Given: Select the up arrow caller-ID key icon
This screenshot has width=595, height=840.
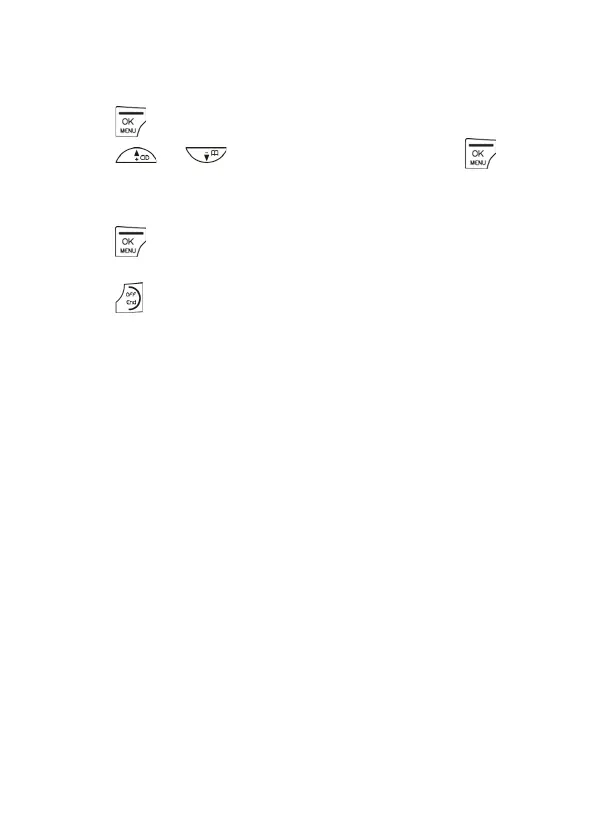Looking at the screenshot, I should click(136, 155).
